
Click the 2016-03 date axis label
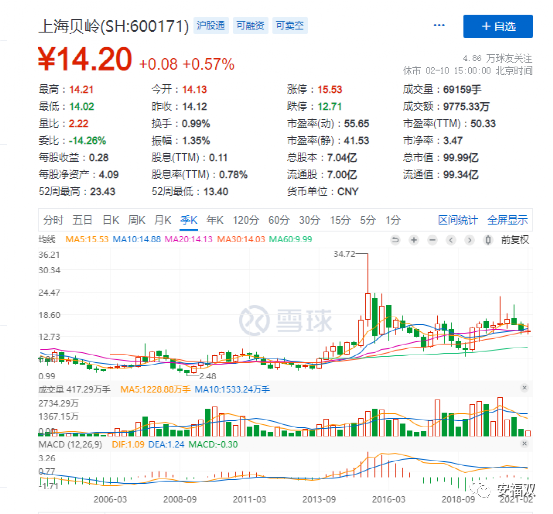388,500
